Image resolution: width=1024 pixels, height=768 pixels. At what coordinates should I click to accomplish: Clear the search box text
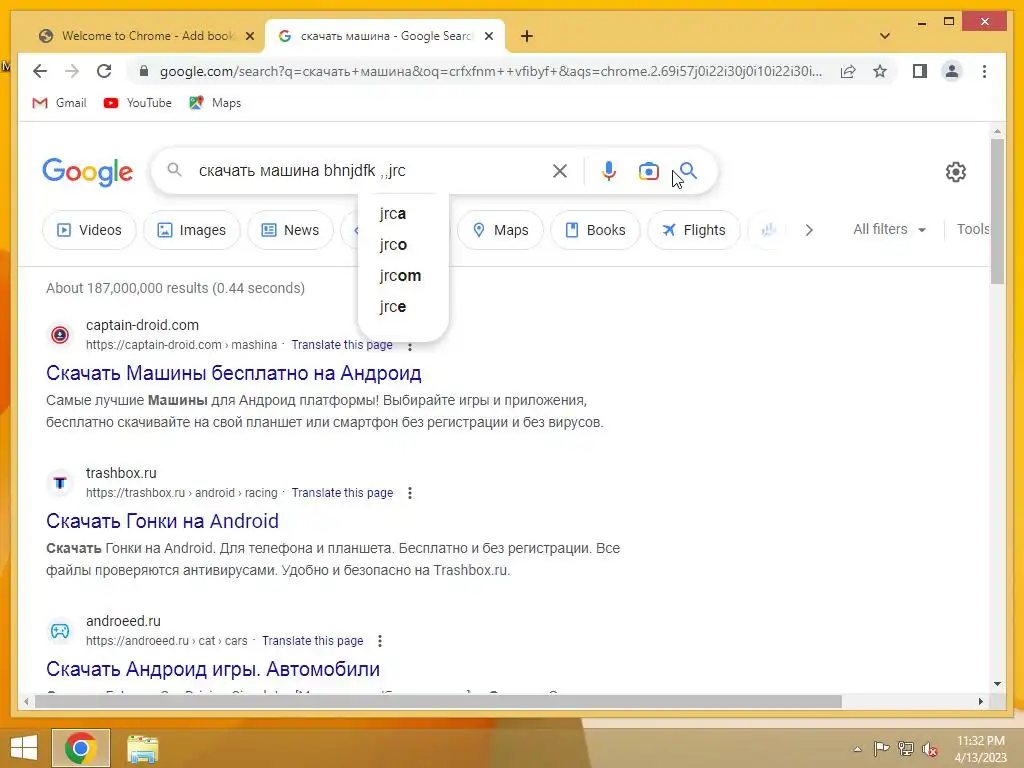coord(560,171)
